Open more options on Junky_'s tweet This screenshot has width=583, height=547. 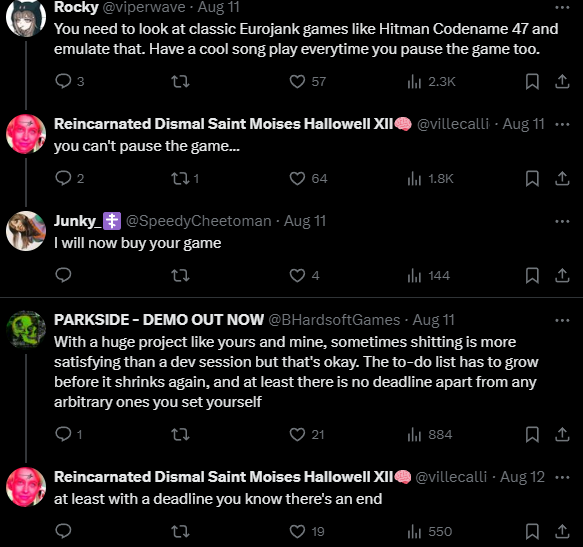(562, 221)
